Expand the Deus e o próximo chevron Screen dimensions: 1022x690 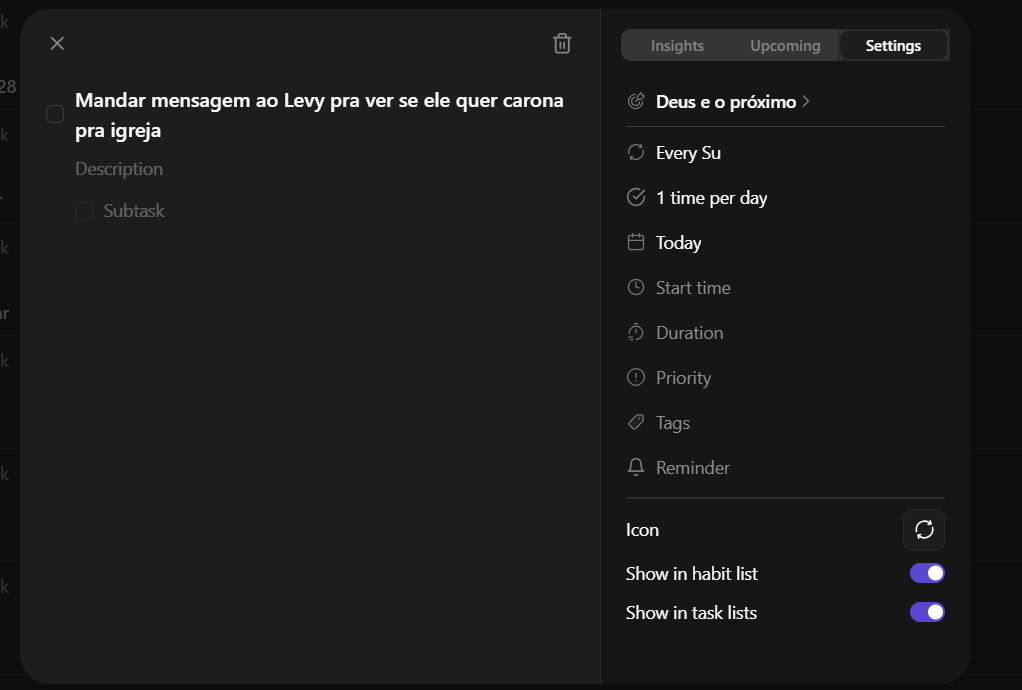(x=806, y=101)
